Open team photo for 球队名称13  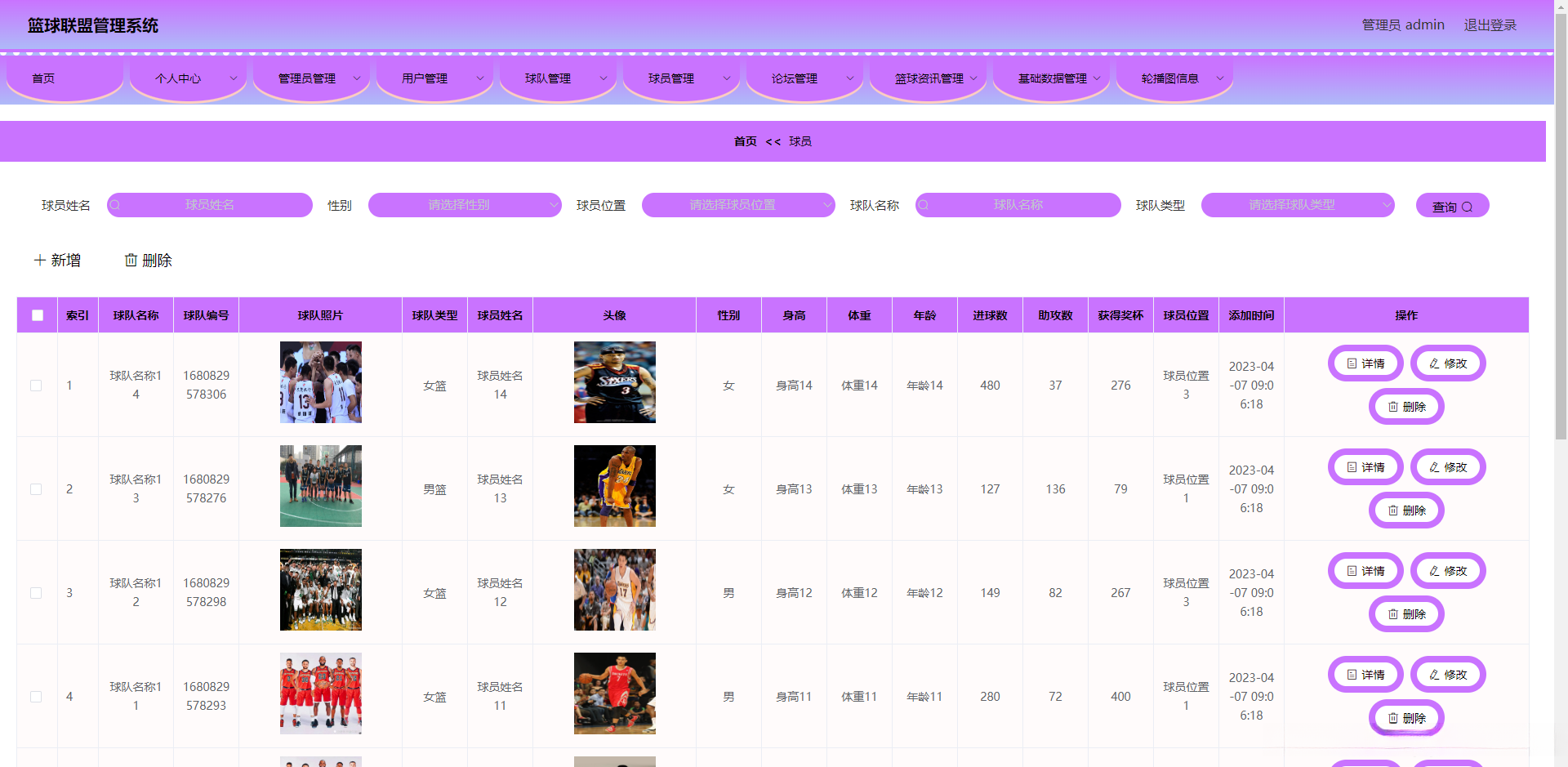click(x=321, y=486)
